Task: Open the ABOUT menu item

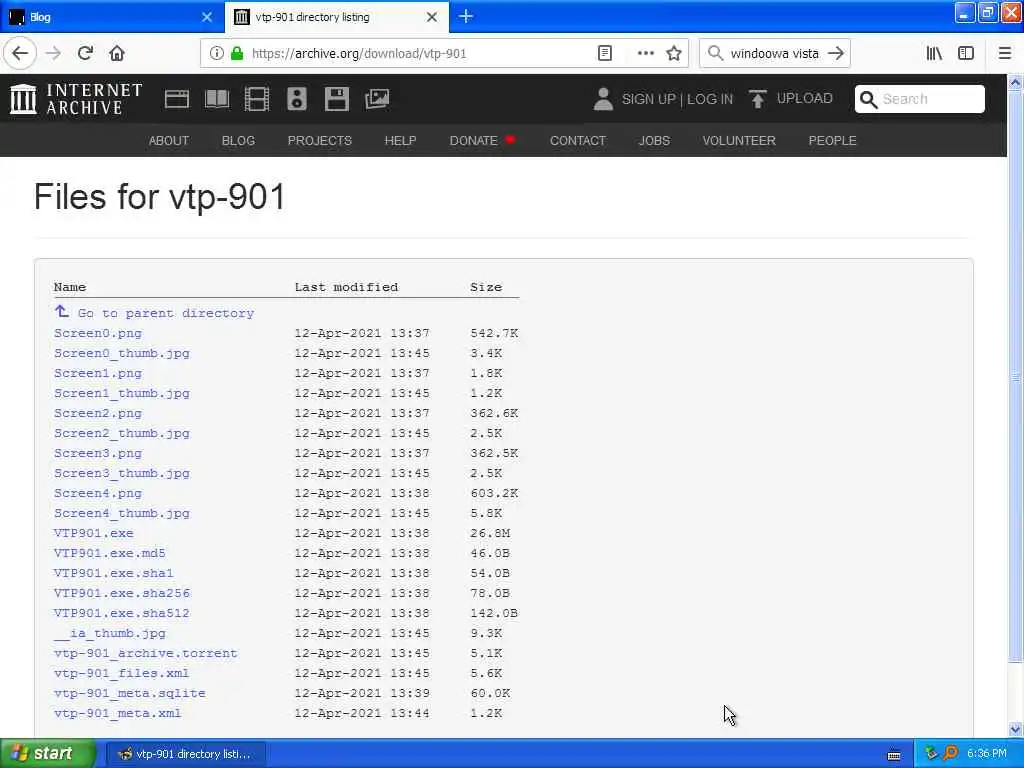Action: click(168, 140)
